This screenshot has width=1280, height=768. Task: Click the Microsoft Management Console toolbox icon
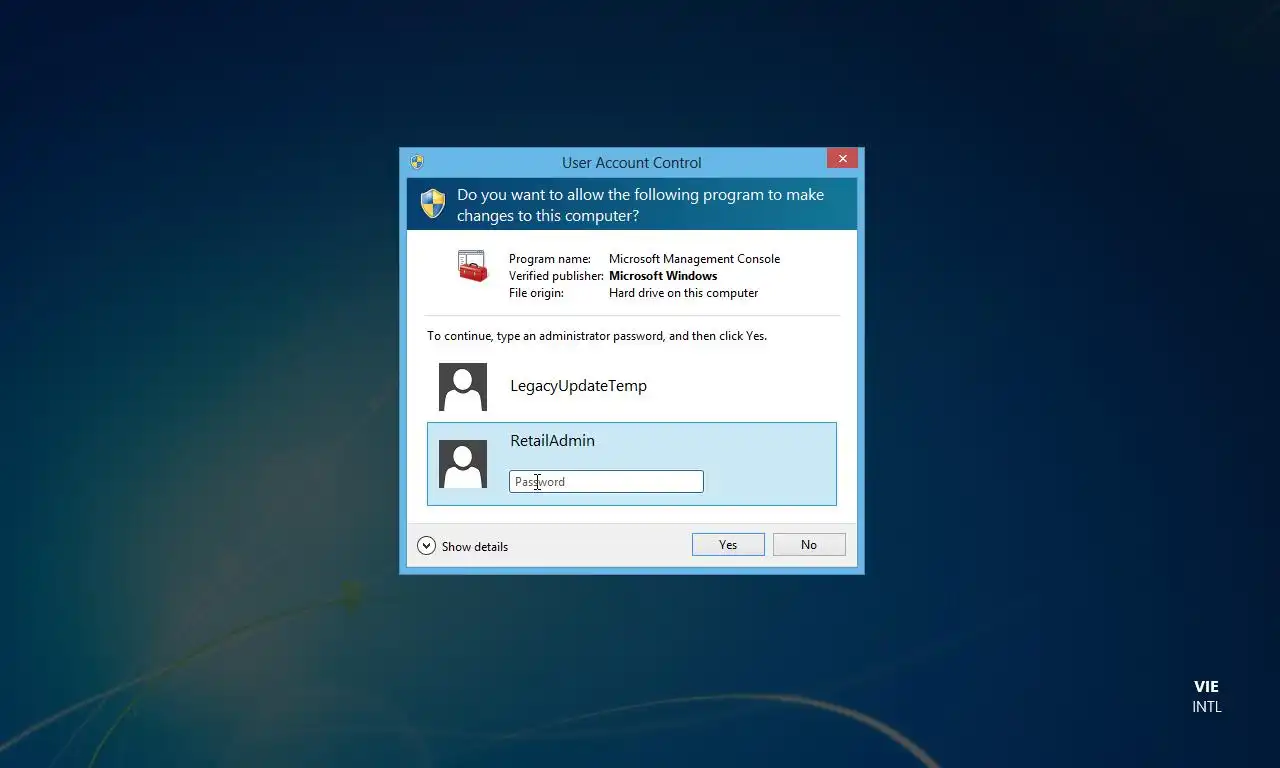pyautogui.click(x=472, y=266)
